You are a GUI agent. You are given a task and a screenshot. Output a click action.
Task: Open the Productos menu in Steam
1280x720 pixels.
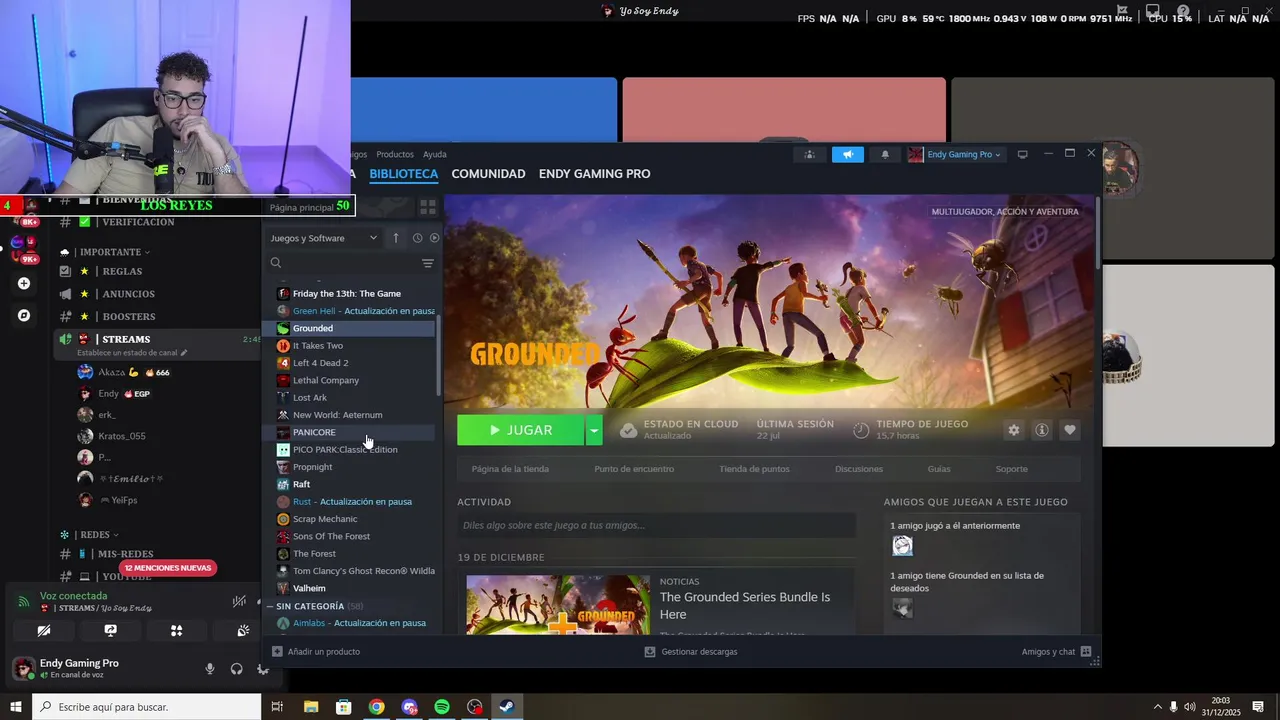[395, 154]
